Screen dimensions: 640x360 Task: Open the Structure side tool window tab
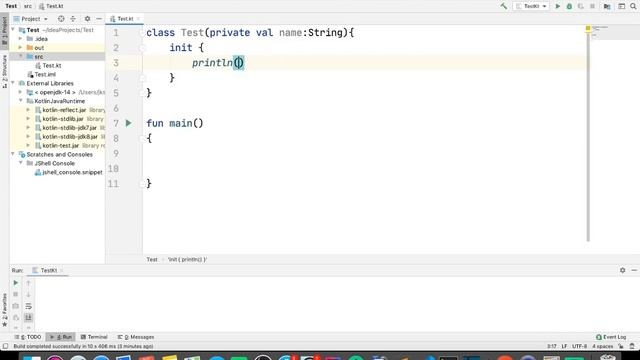(4, 71)
